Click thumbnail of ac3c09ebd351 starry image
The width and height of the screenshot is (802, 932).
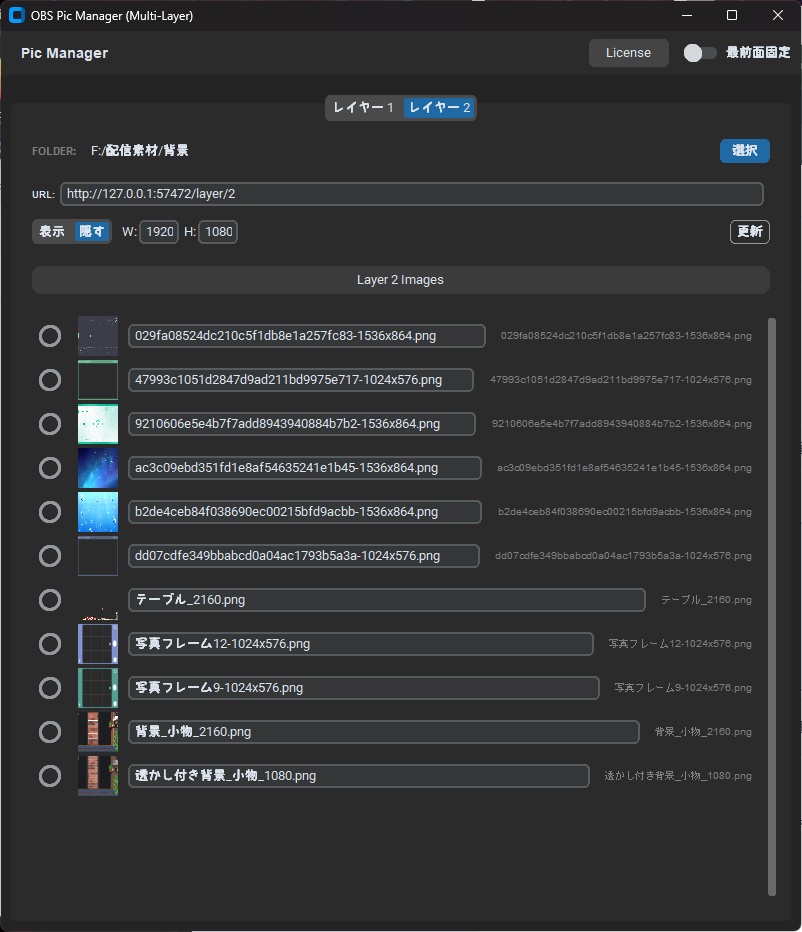click(98, 468)
